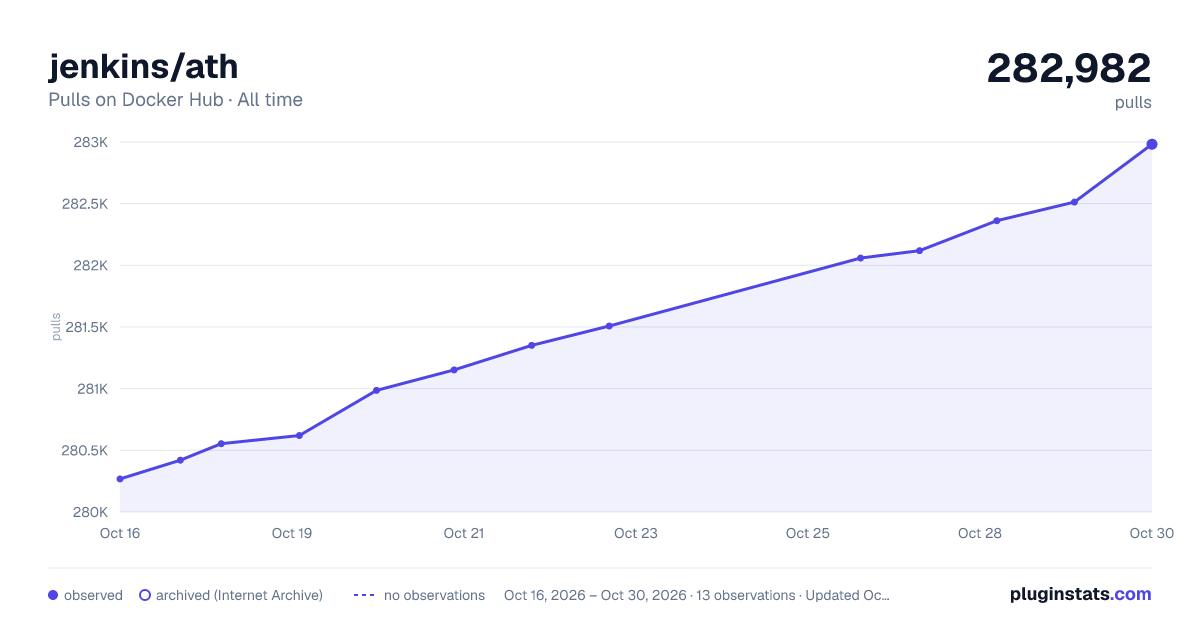Viewport: 1200px width, 630px height.
Task: Click the 282,982 total pulls figure
Action: (x=1069, y=68)
